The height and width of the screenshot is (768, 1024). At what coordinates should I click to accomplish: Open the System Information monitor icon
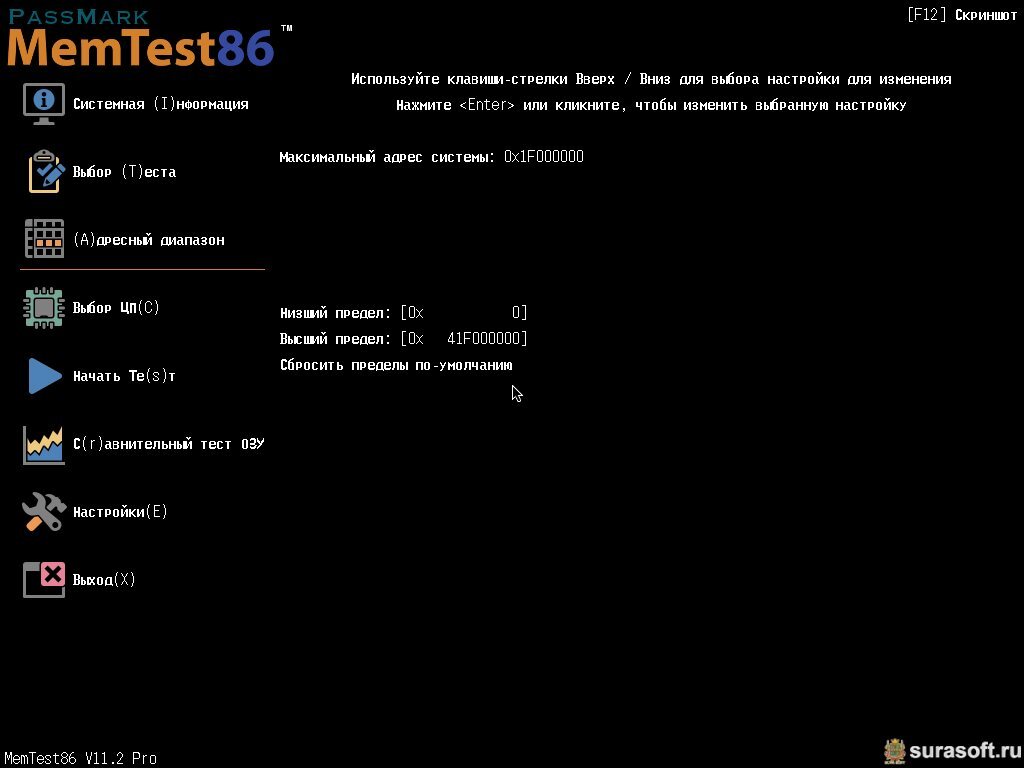click(44, 104)
